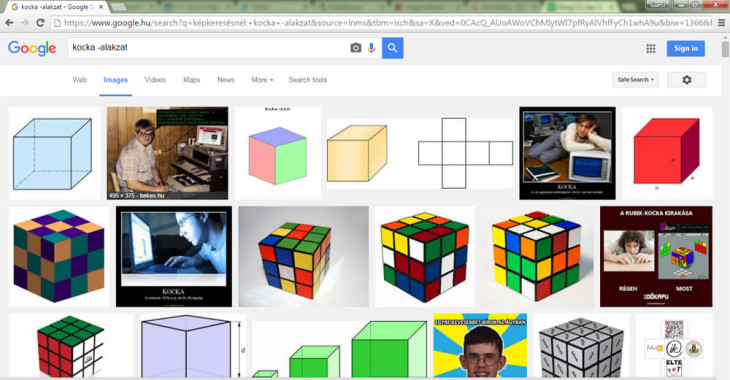Start search by image via camera icon
The height and width of the screenshot is (380, 730).
[x=356, y=48]
